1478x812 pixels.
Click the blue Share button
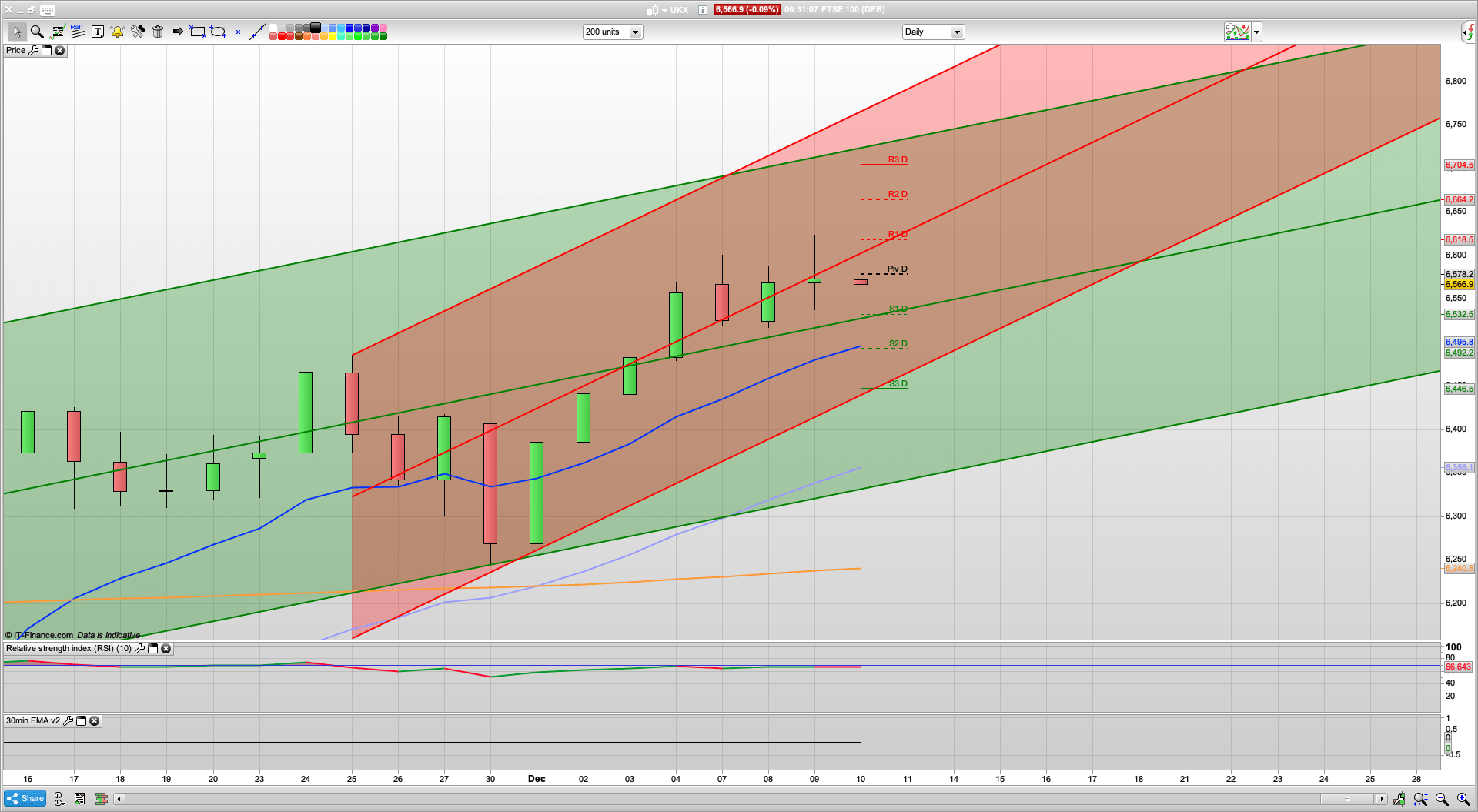(x=25, y=798)
